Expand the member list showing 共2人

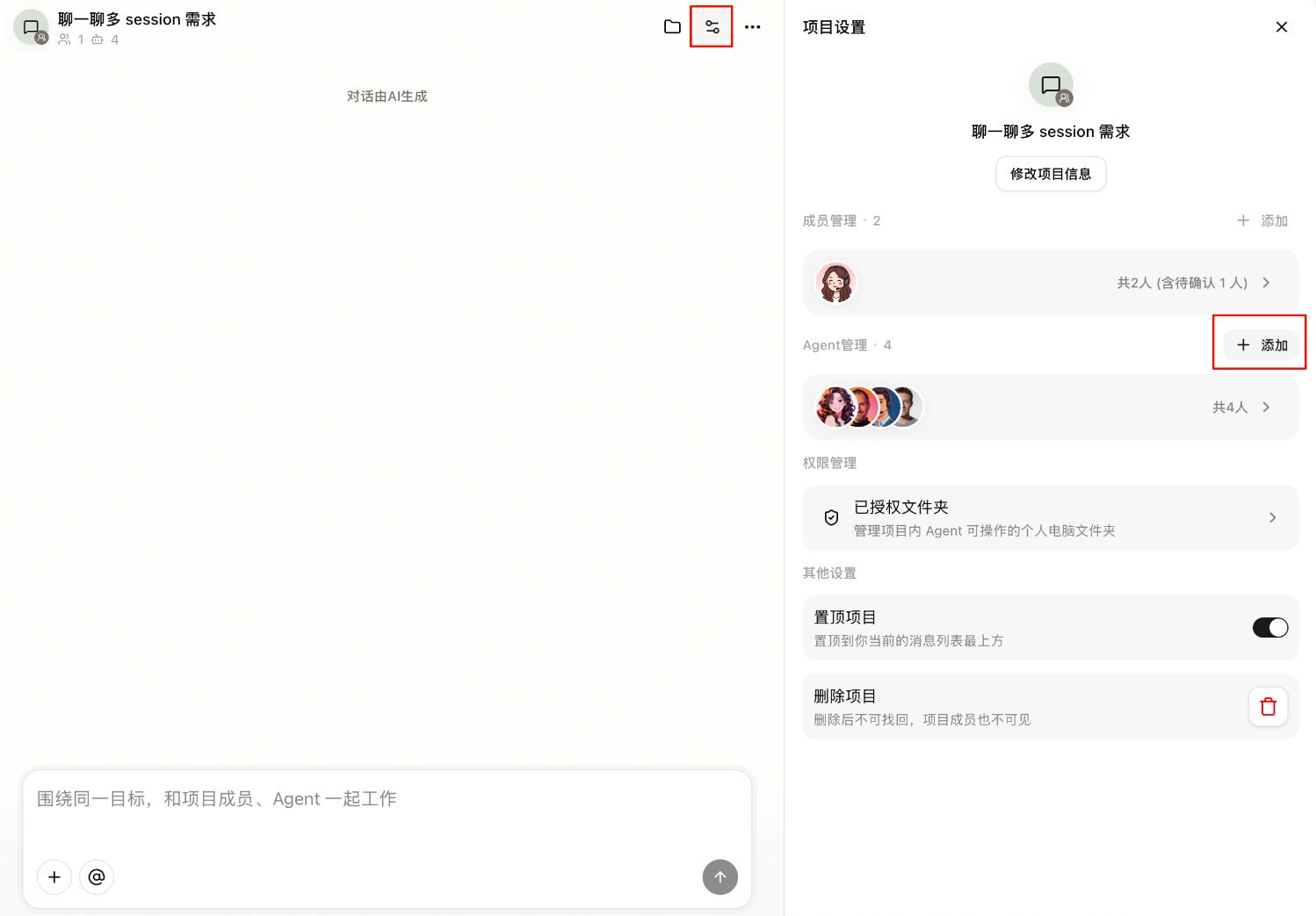(x=1051, y=283)
